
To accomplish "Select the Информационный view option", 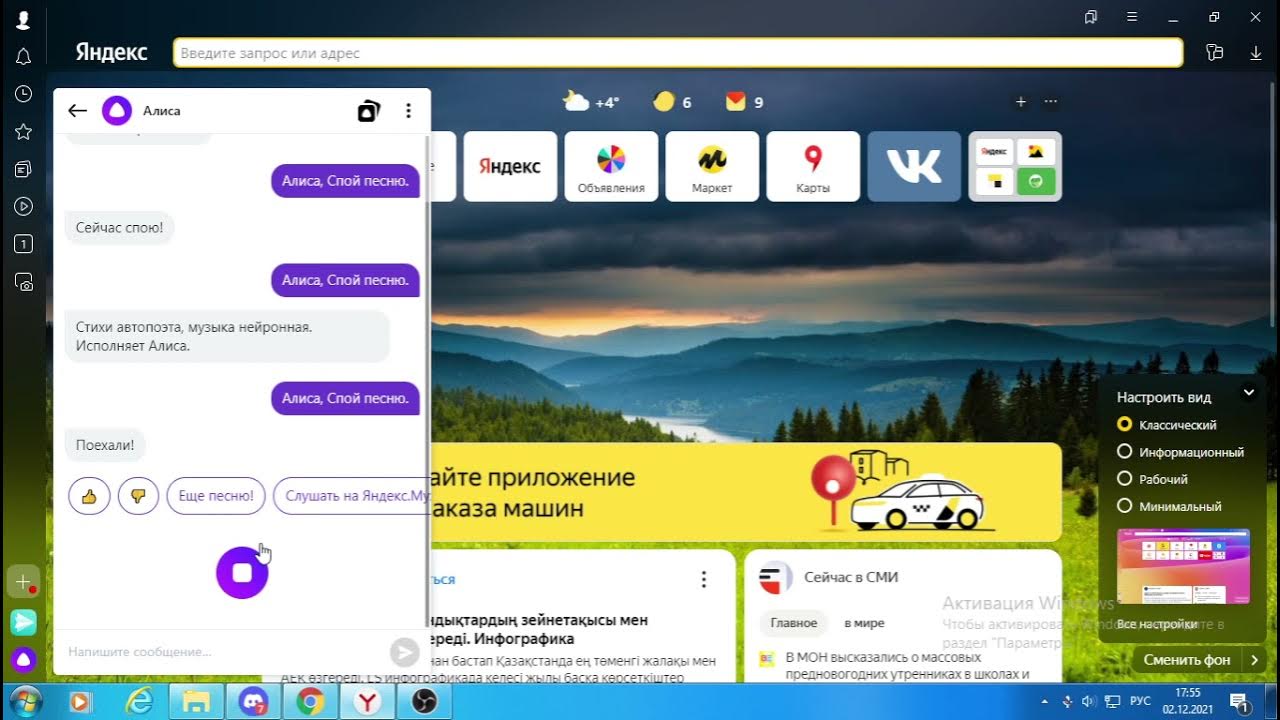I will click(x=1180, y=452).
